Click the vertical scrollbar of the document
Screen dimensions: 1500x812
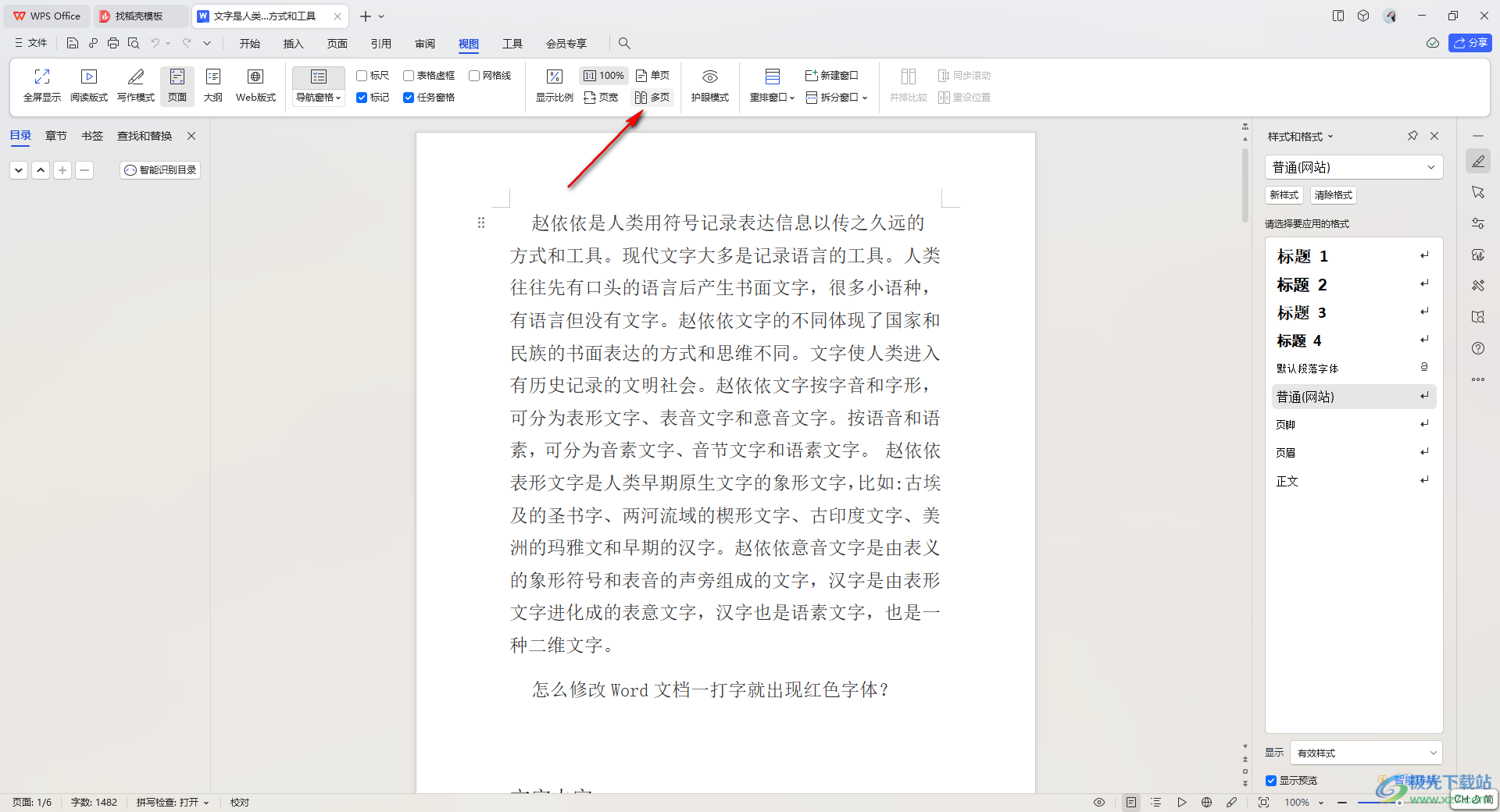pos(1245,186)
